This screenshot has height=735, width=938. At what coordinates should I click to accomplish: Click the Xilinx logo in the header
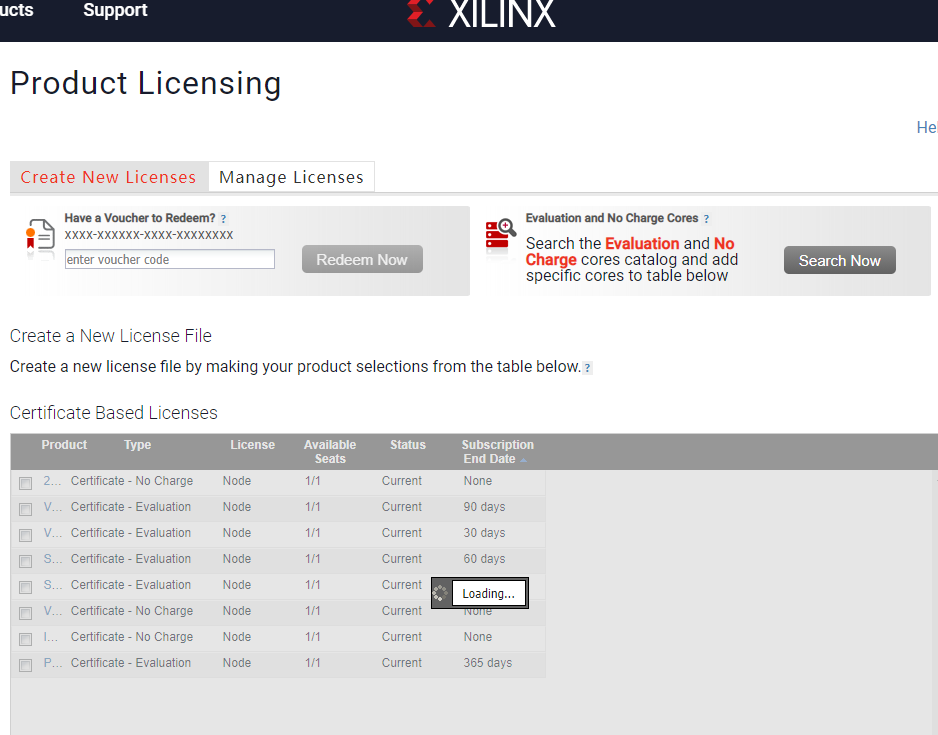482,13
